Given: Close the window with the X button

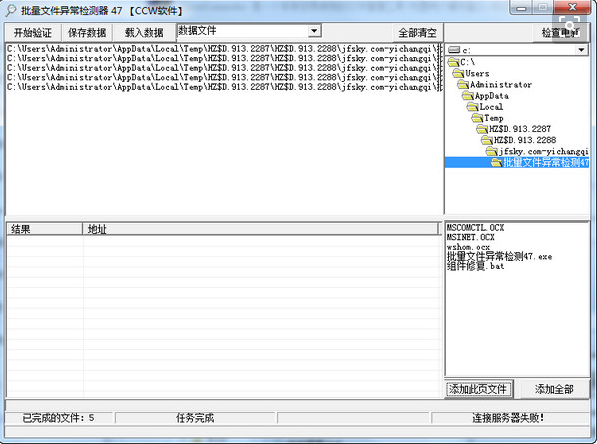Looking at the screenshot, I should pyautogui.click(x=572, y=7).
